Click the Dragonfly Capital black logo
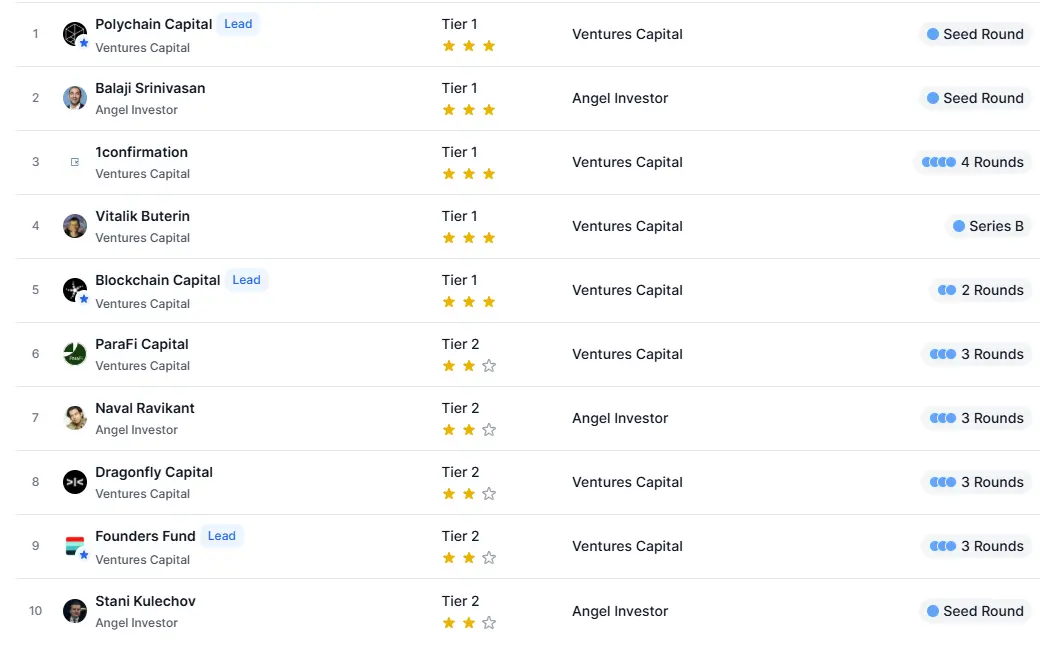 tap(75, 482)
